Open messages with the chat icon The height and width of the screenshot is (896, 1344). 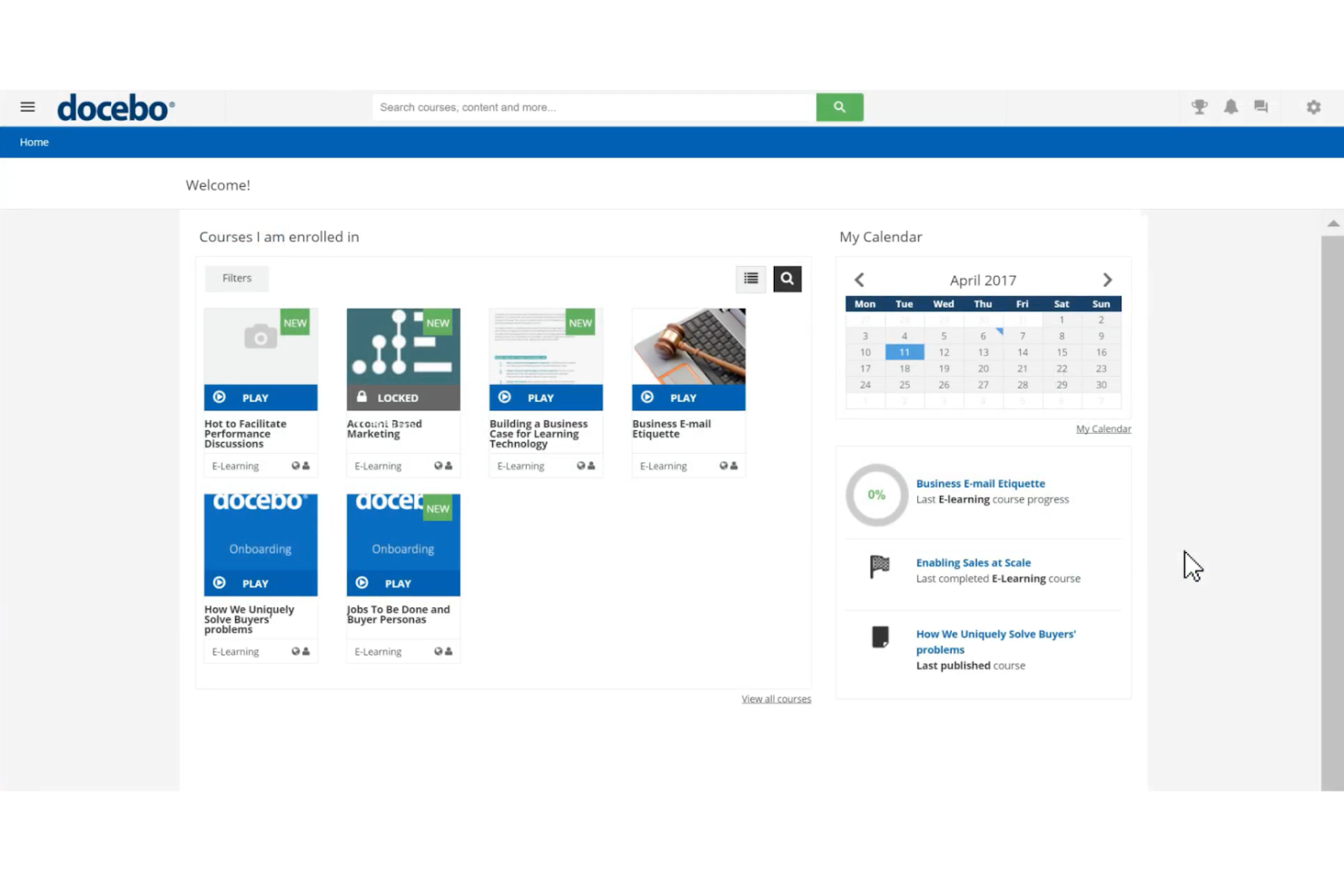(x=1260, y=106)
